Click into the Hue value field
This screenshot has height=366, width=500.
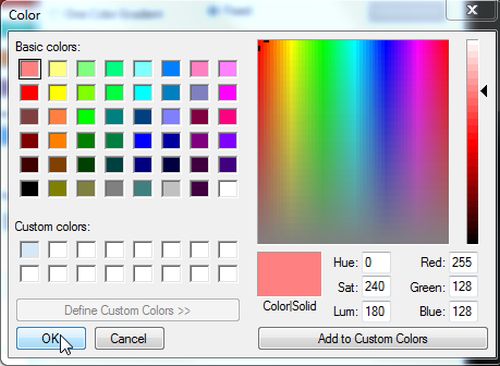376,263
